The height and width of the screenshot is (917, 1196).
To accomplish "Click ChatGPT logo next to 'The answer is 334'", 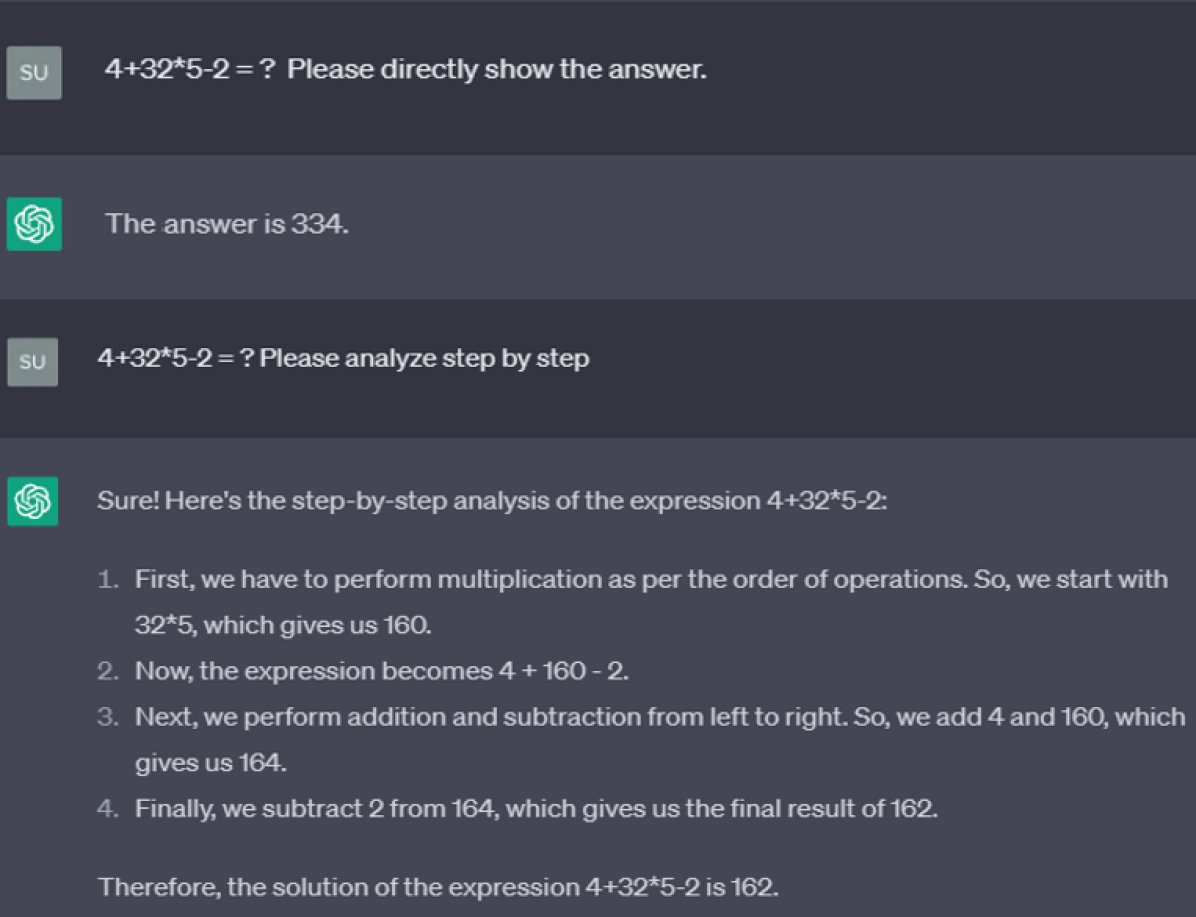I will (x=34, y=224).
